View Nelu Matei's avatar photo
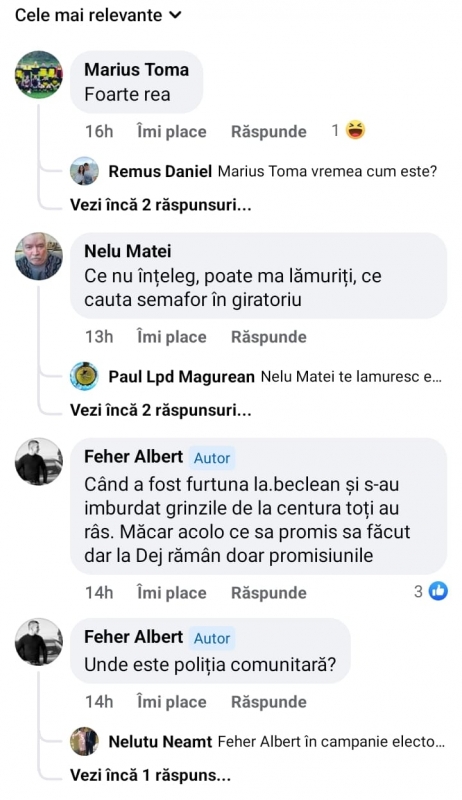 point(39,256)
